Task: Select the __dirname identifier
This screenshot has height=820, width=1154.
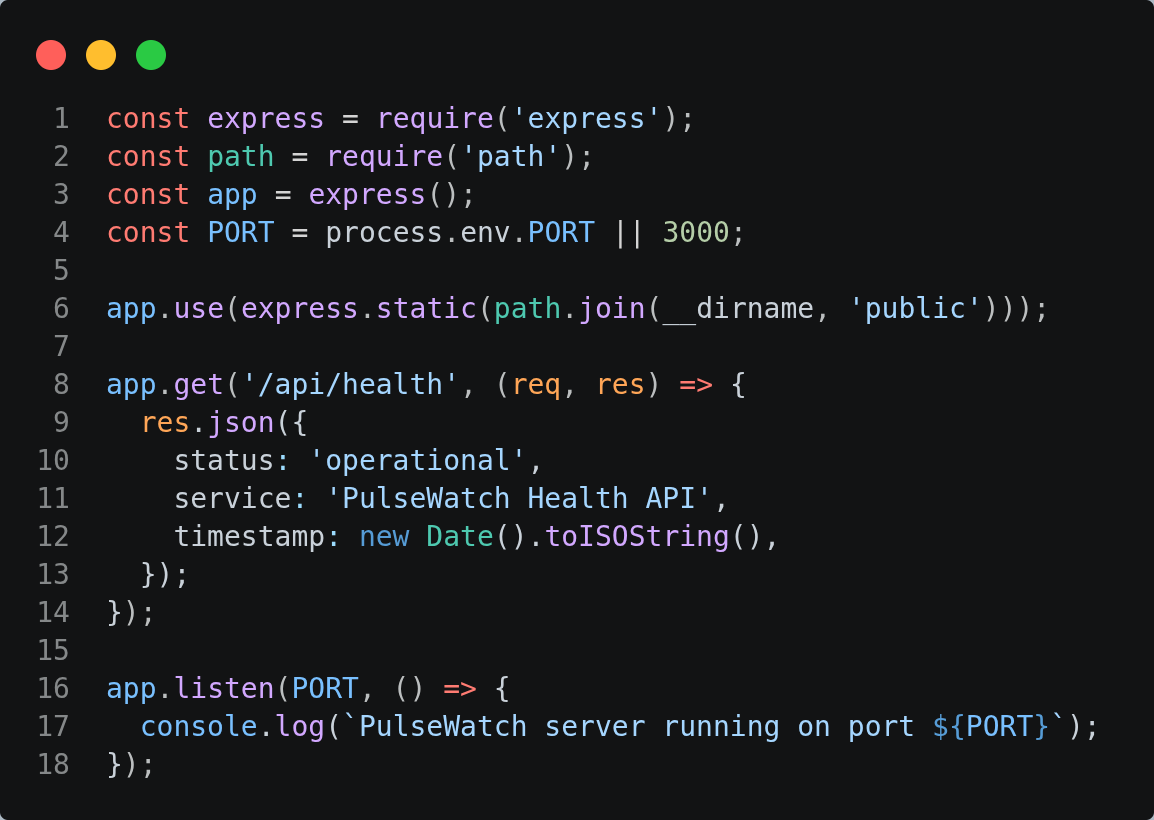Action: coord(738,308)
